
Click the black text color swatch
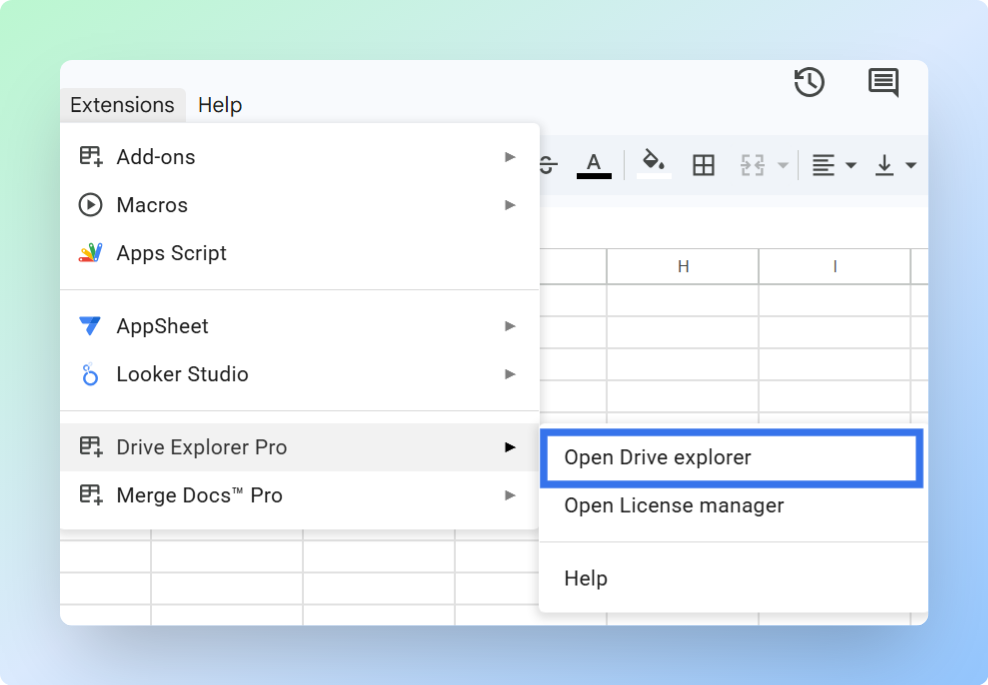coord(593,177)
